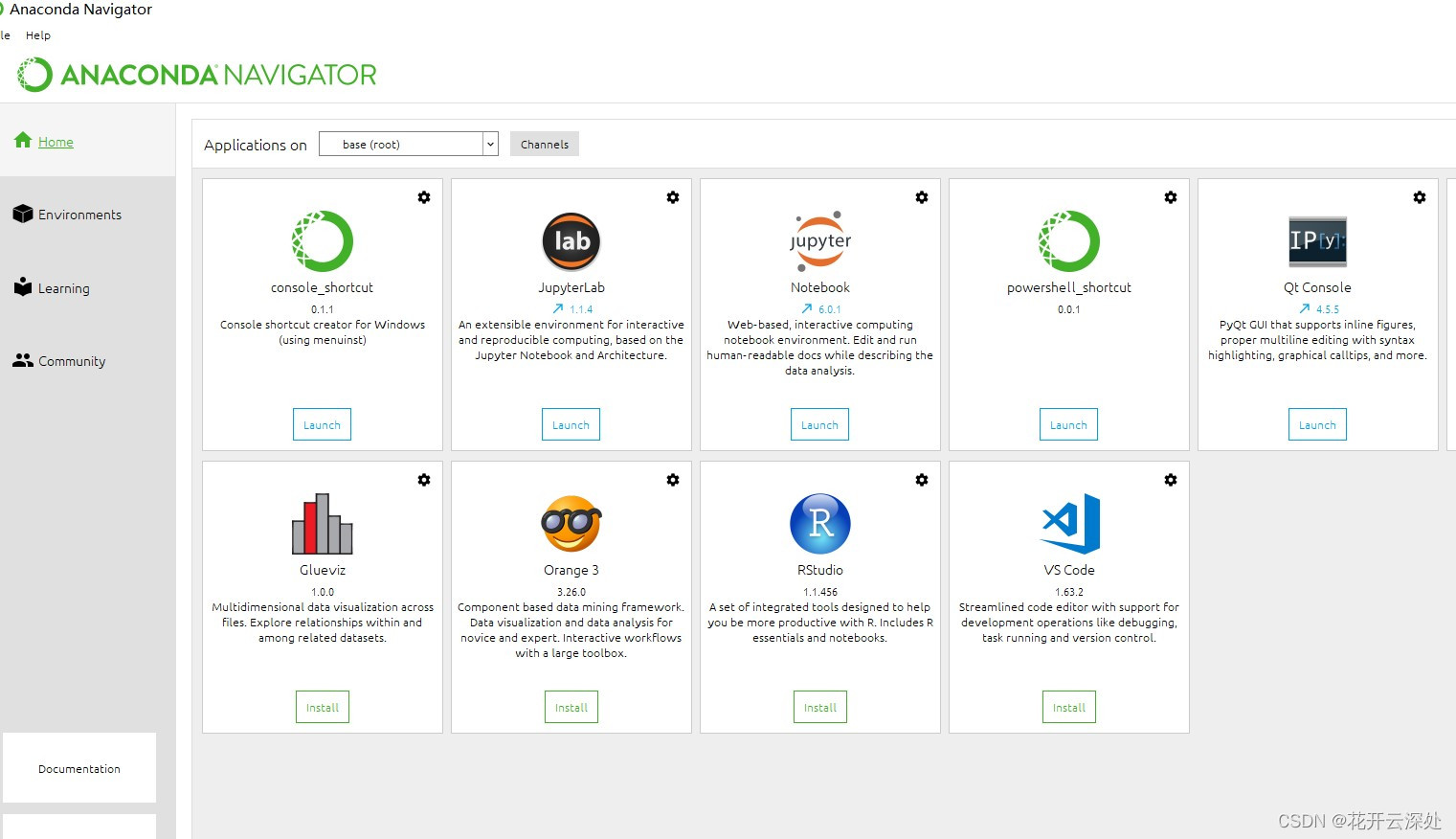The height and width of the screenshot is (839, 1456).
Task: Install Orange 3
Action: click(x=571, y=707)
